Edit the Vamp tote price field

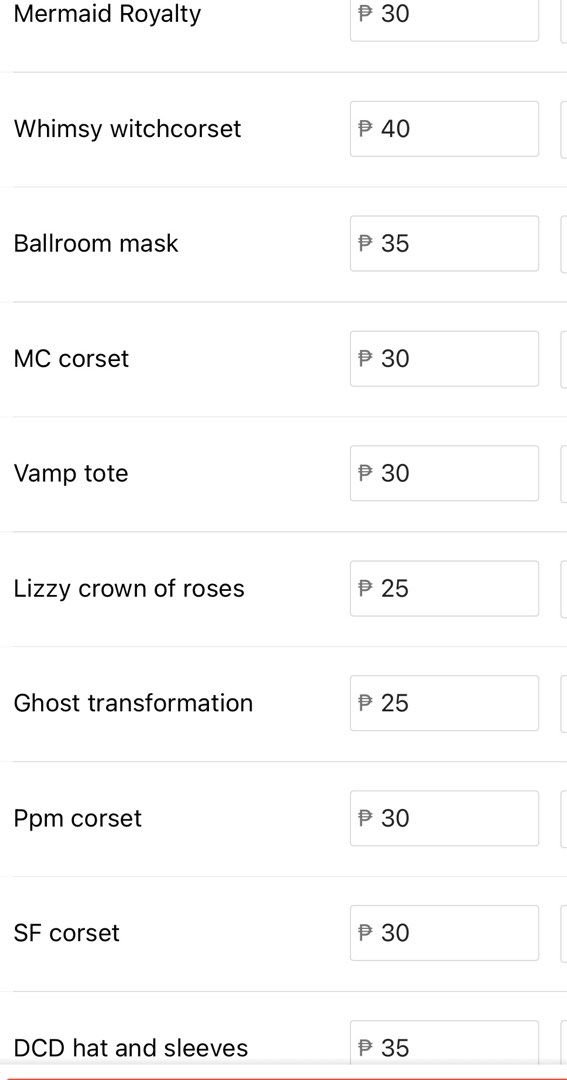coord(444,473)
